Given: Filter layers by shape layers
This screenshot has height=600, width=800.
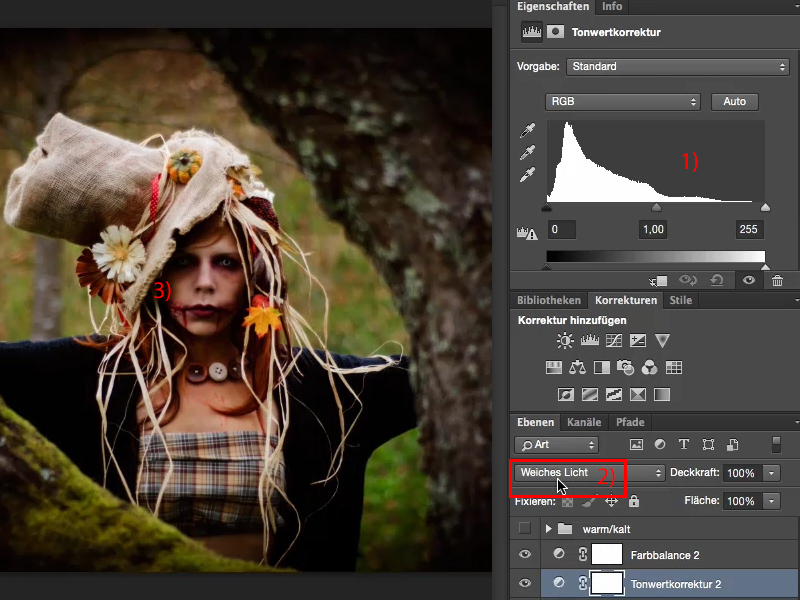Looking at the screenshot, I should (x=708, y=444).
